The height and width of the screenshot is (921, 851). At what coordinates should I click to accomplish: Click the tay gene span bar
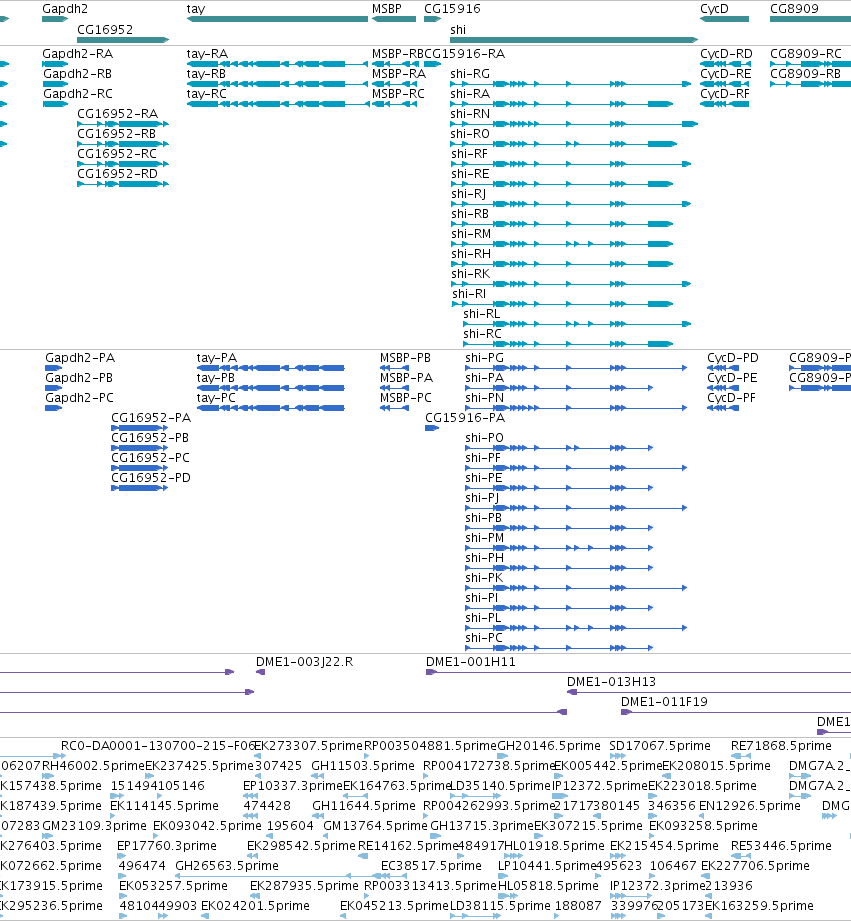(277, 19)
